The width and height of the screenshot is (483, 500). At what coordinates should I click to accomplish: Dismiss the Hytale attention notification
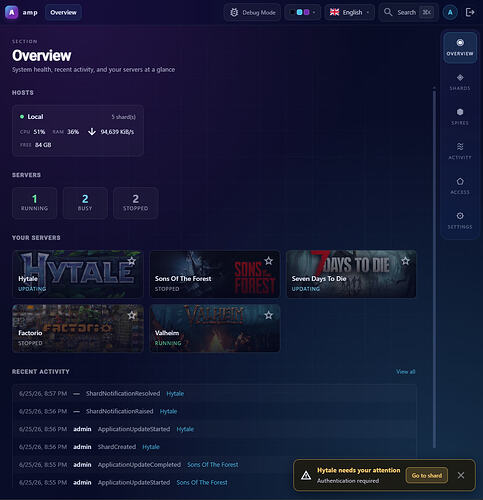tap(461, 475)
